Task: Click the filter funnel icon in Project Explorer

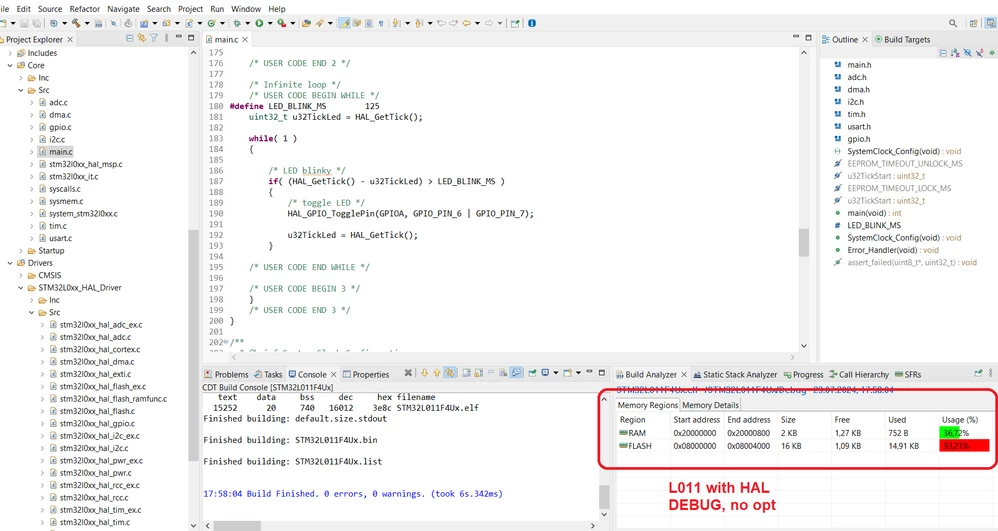Action: pos(154,39)
